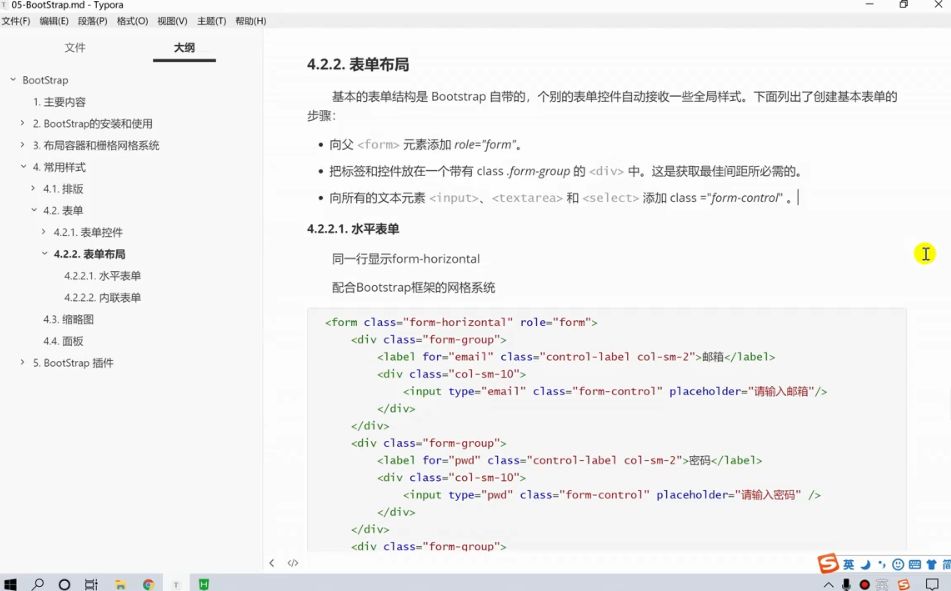This screenshot has height=591, width=951.
Task: Click the Typora taskbar icon
Action: [x=176, y=584]
